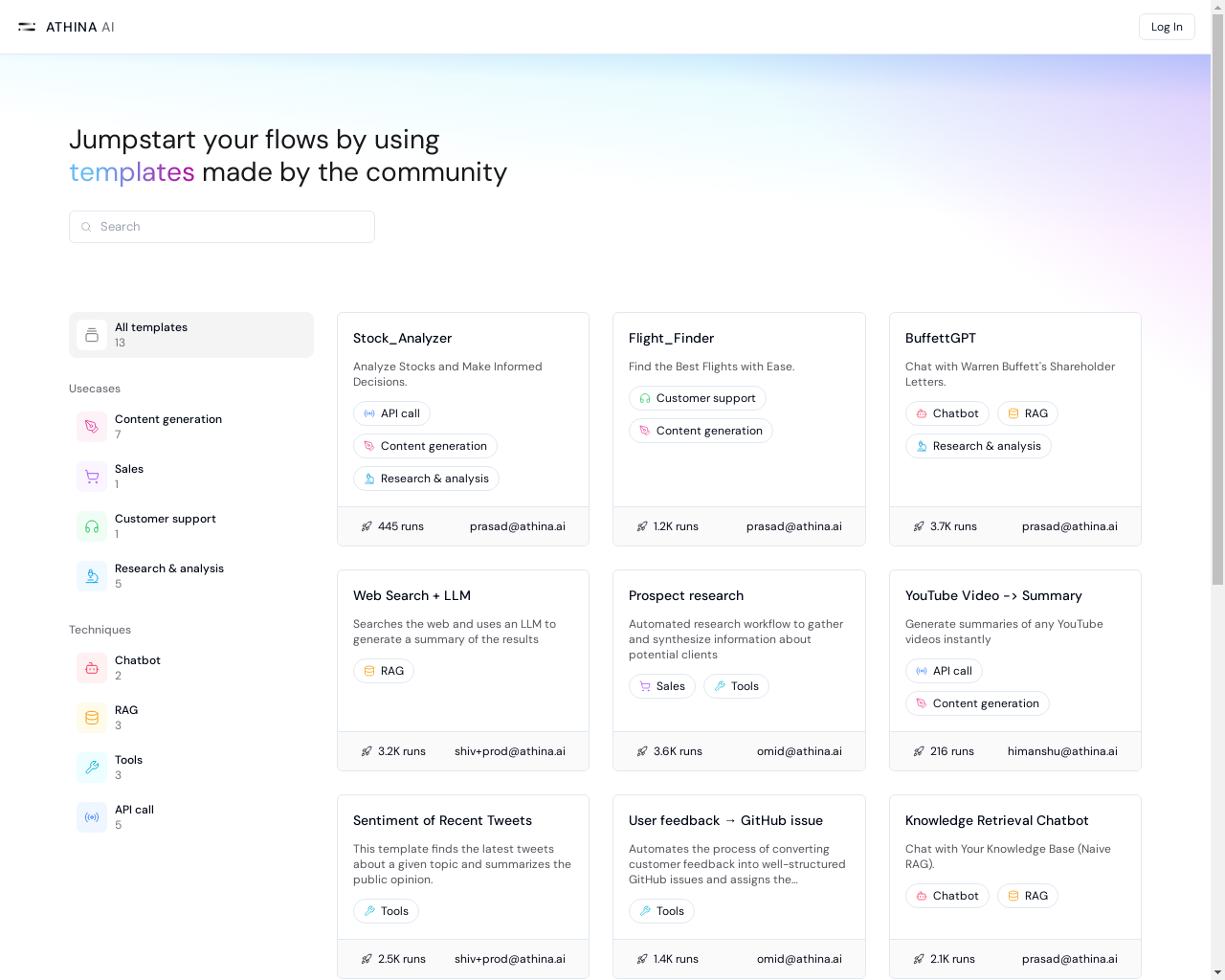Filter by Research & analysis usecase

[x=191, y=576]
